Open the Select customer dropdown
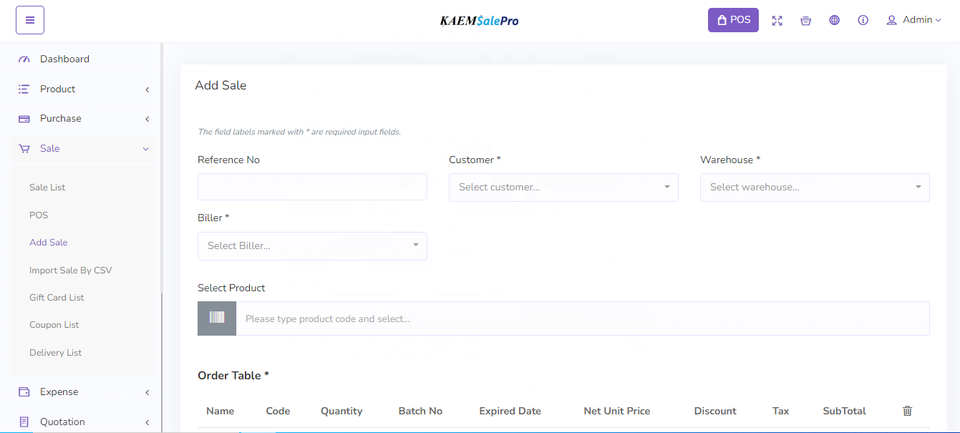Image resolution: width=960 pixels, height=433 pixels. tap(563, 187)
